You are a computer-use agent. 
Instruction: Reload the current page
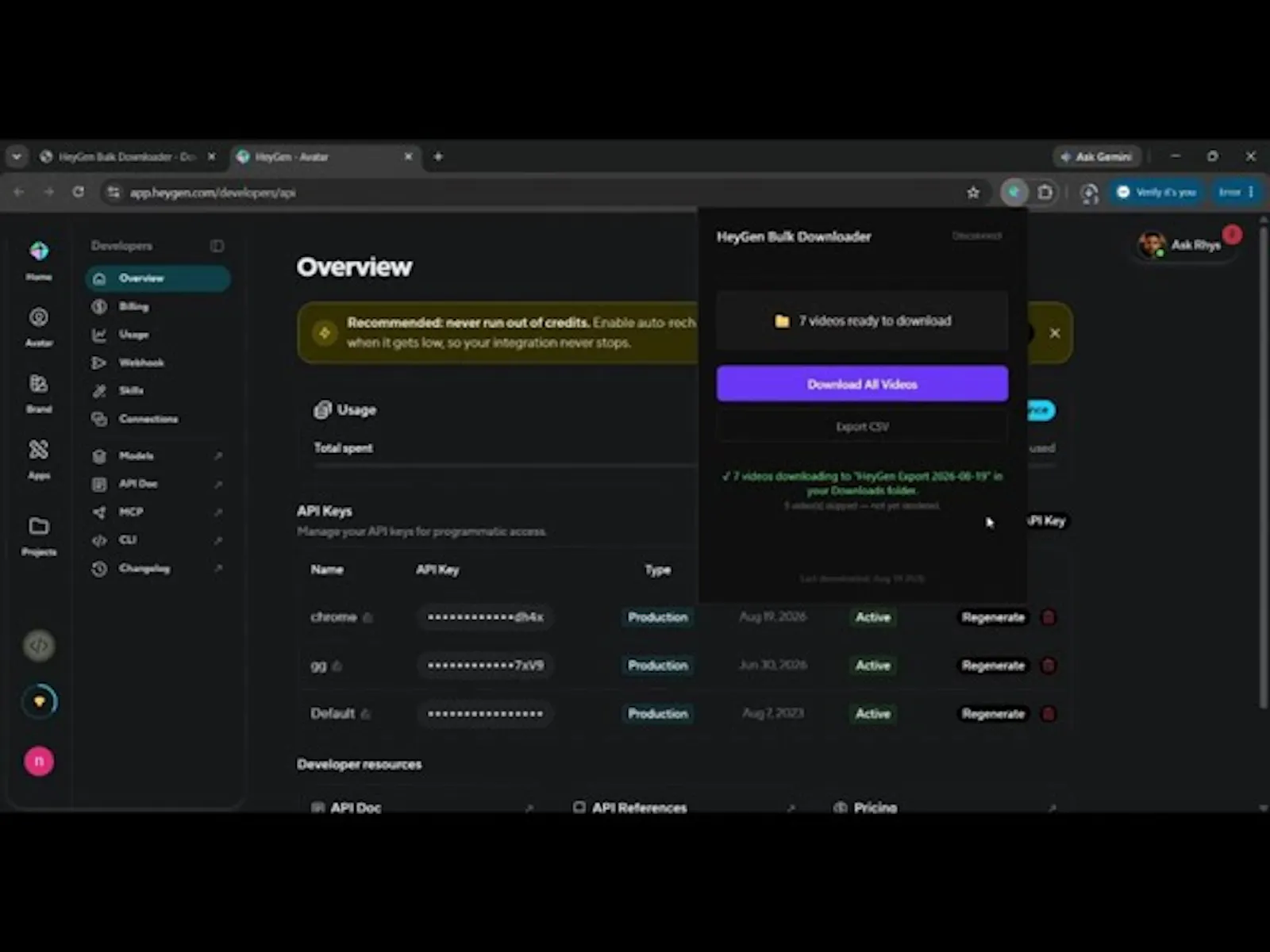78,192
